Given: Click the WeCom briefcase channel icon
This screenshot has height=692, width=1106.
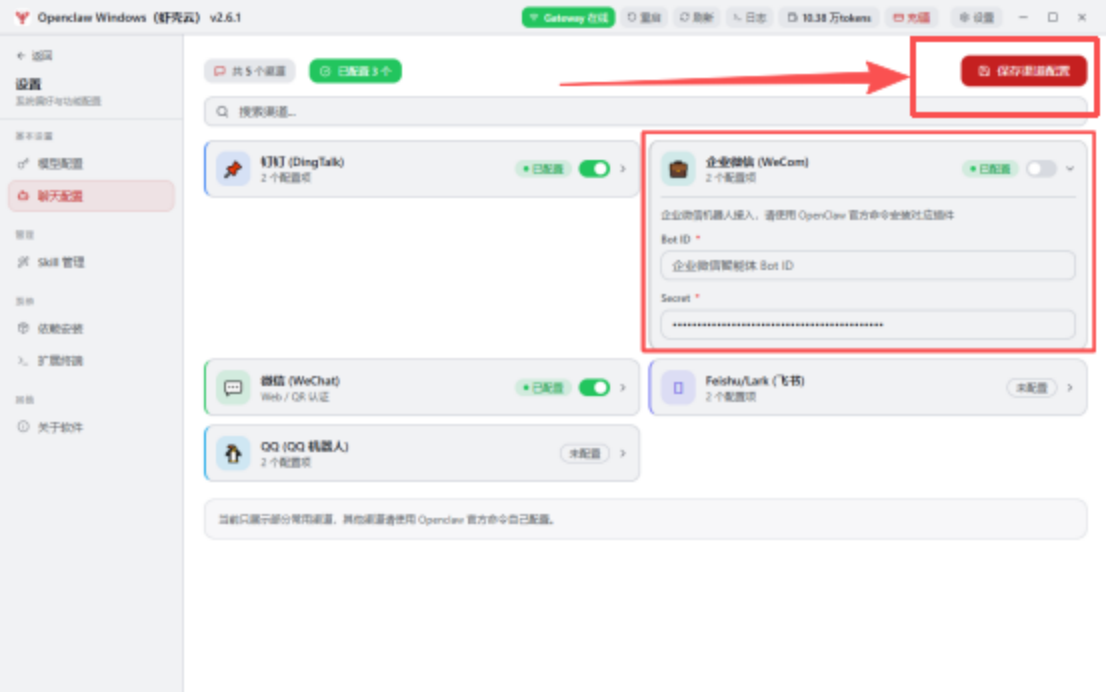Looking at the screenshot, I should pyautogui.click(x=678, y=169).
